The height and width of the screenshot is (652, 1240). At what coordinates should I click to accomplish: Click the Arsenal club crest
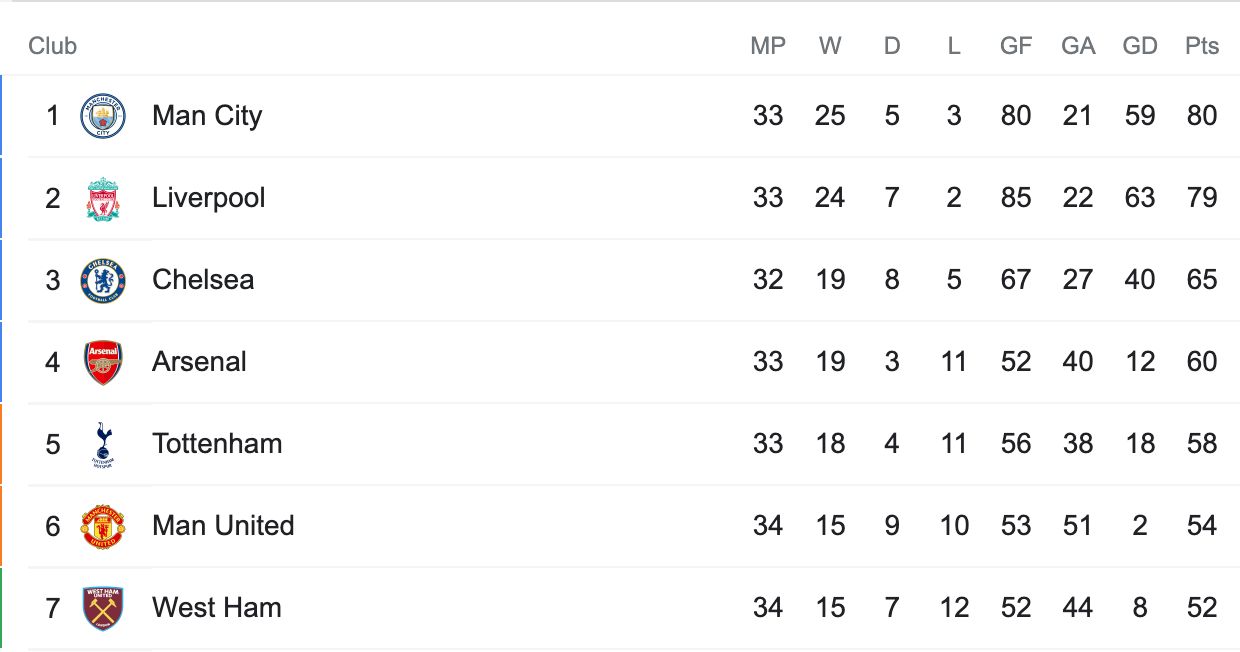tap(103, 362)
